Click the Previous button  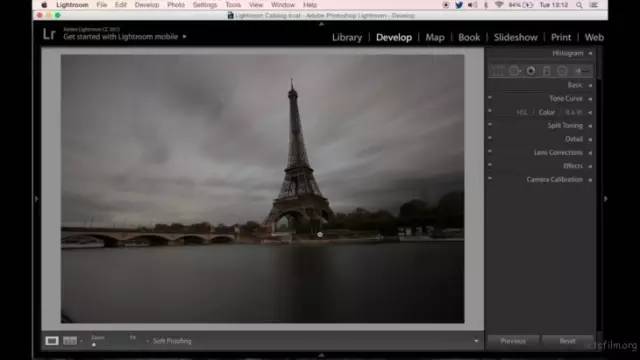(x=513, y=340)
